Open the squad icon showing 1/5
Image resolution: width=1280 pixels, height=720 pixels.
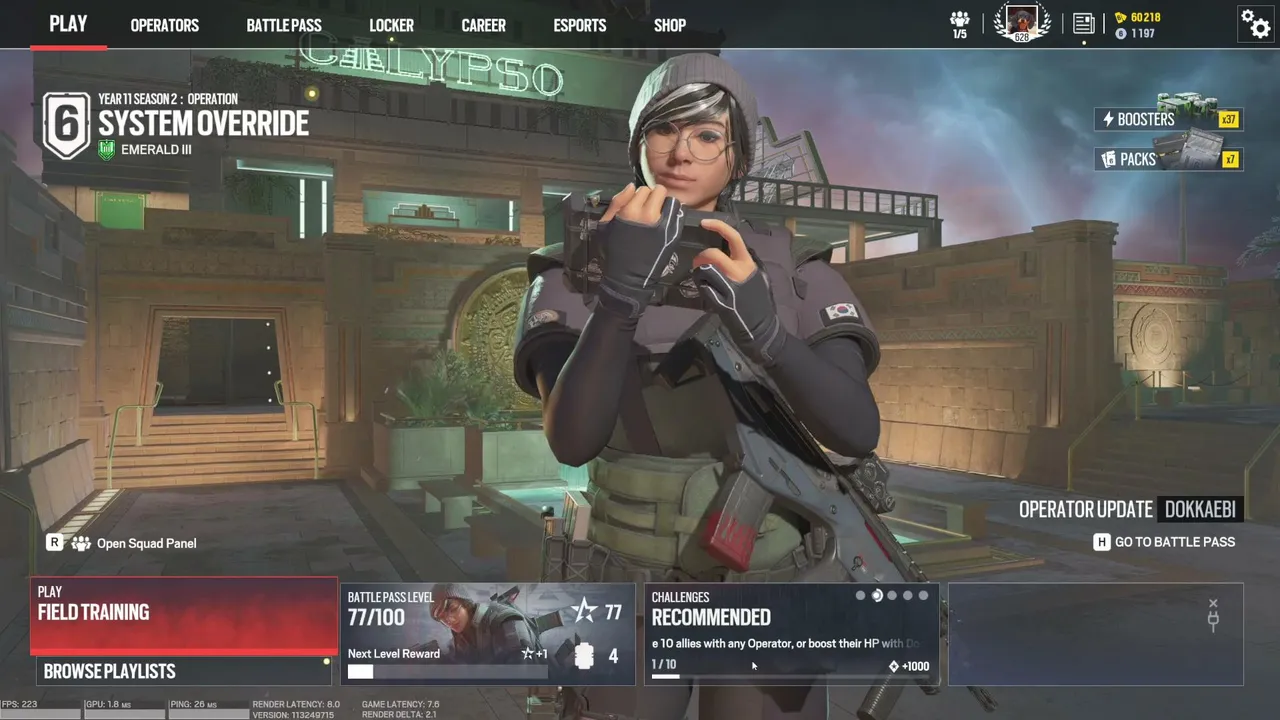pos(960,25)
